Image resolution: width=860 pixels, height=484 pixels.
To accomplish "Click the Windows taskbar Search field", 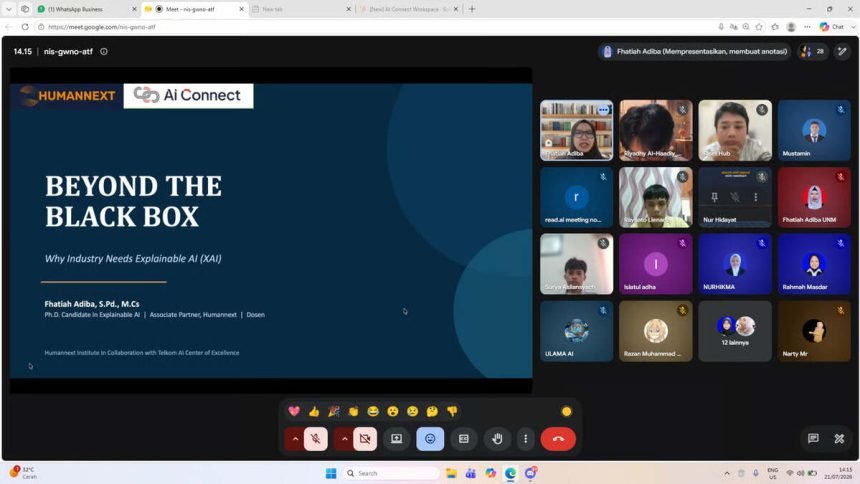I will tap(392, 473).
